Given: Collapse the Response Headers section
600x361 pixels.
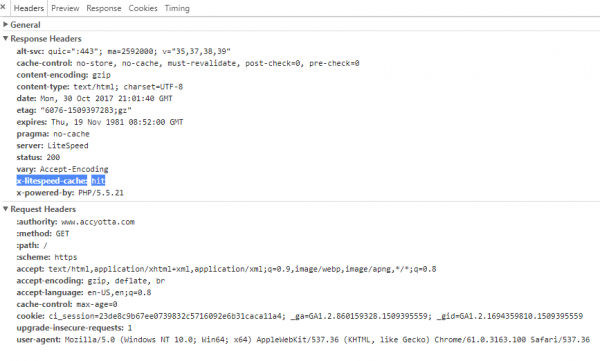Looking at the screenshot, I should [x=42, y=39].
